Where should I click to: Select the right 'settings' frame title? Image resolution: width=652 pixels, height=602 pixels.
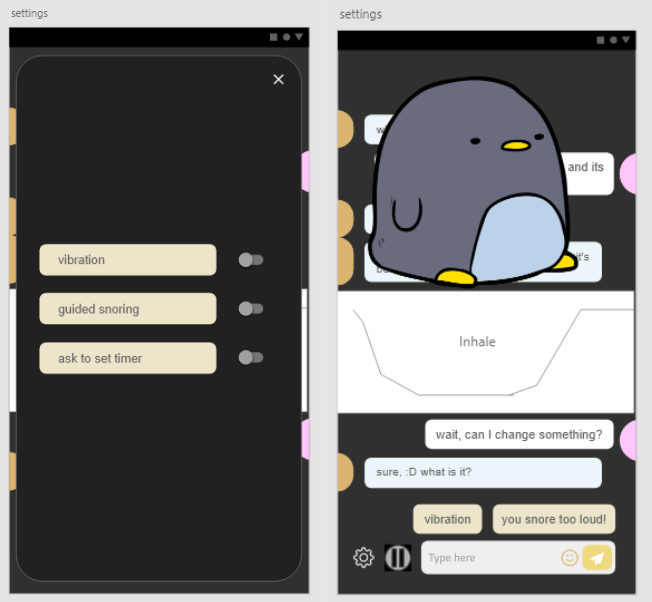(x=361, y=15)
